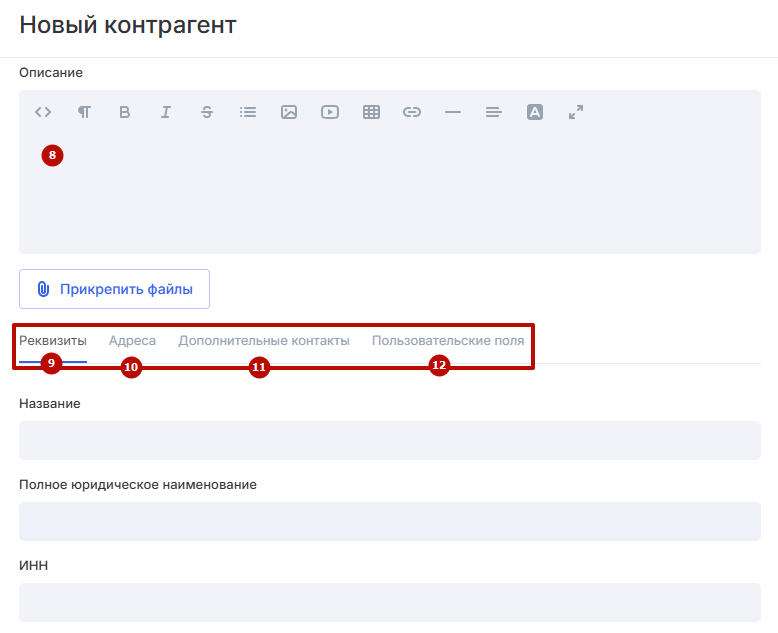778x633 pixels.
Task: Insert a bulleted list
Action: [x=248, y=112]
